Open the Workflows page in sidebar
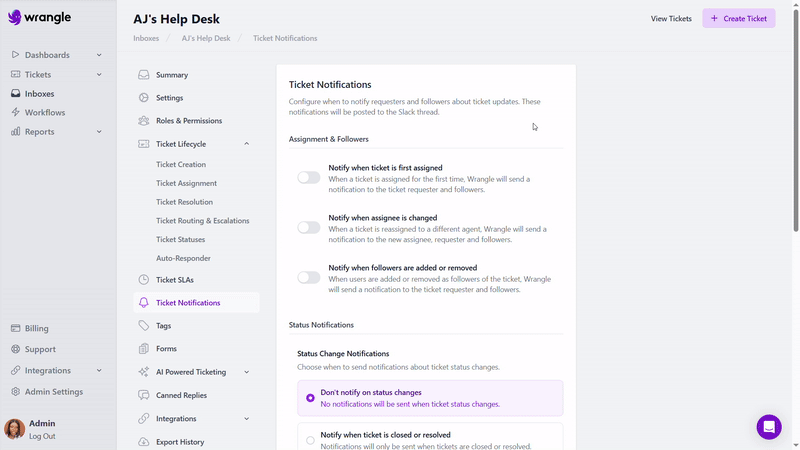Image resolution: width=800 pixels, height=450 pixels. coord(45,112)
